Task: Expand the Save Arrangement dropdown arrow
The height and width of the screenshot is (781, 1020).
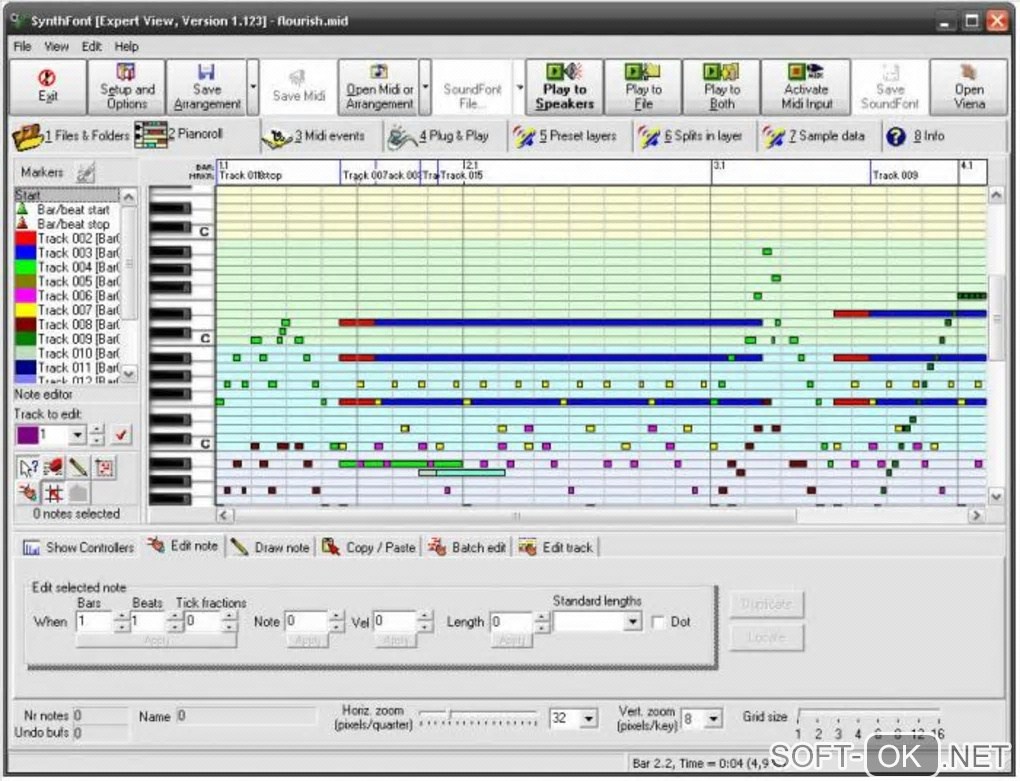Action: pos(253,87)
